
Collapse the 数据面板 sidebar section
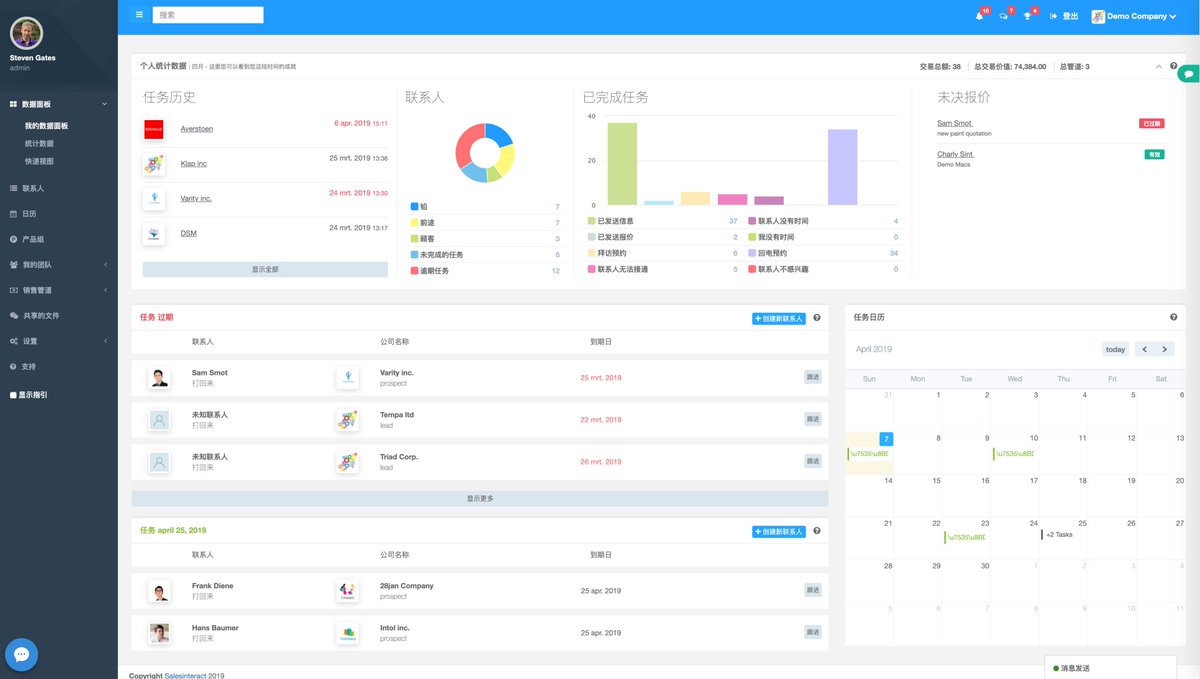pyautogui.click(x=59, y=104)
